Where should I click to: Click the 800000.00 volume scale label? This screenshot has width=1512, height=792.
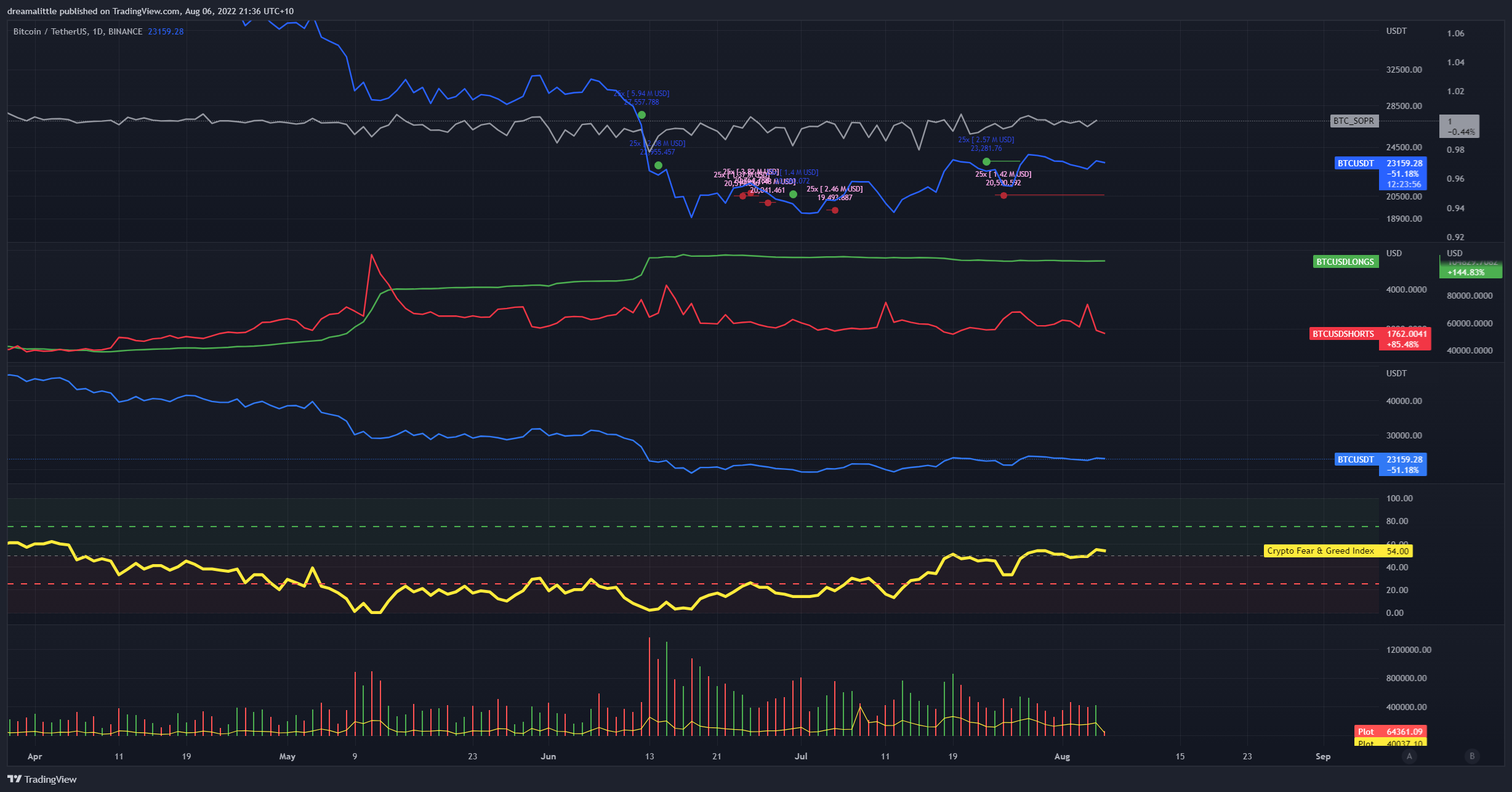(1406, 678)
